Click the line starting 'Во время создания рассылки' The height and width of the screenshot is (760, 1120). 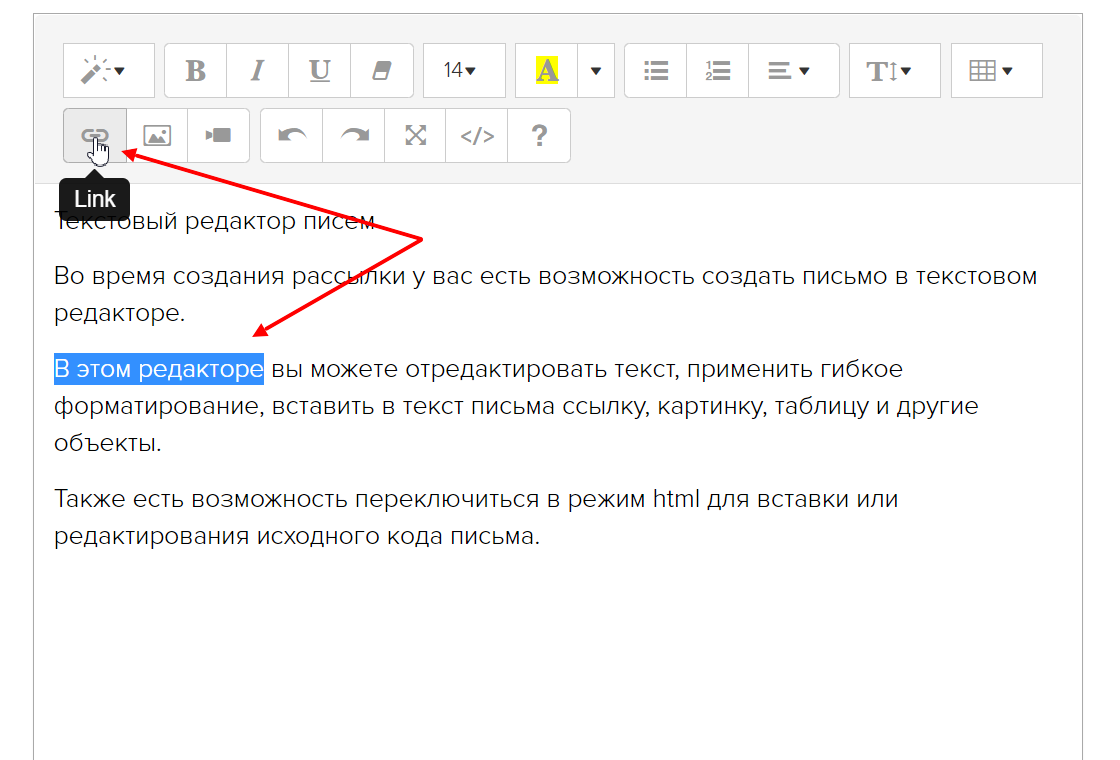coord(546,276)
